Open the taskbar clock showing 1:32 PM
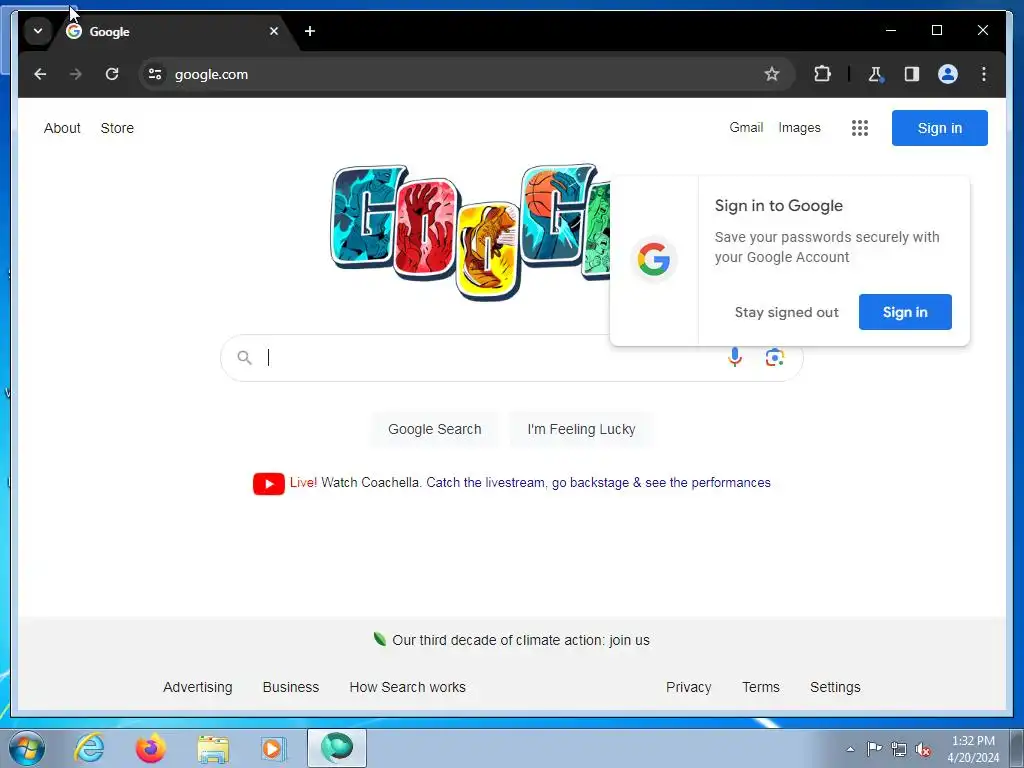Screen dimensions: 1024x768 [973, 749]
